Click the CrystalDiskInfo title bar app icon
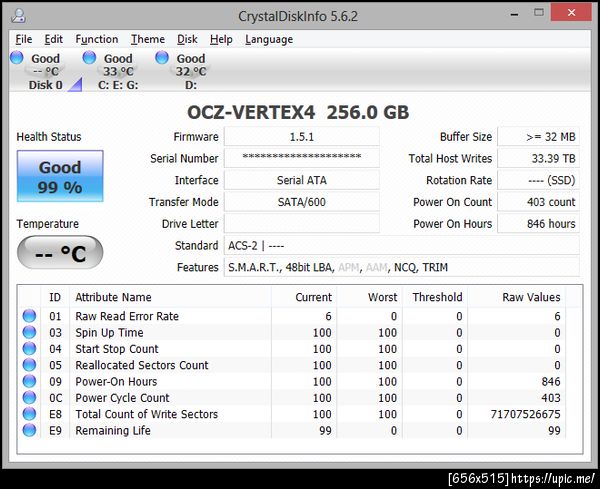This screenshot has height=489, width=600. 18,16
